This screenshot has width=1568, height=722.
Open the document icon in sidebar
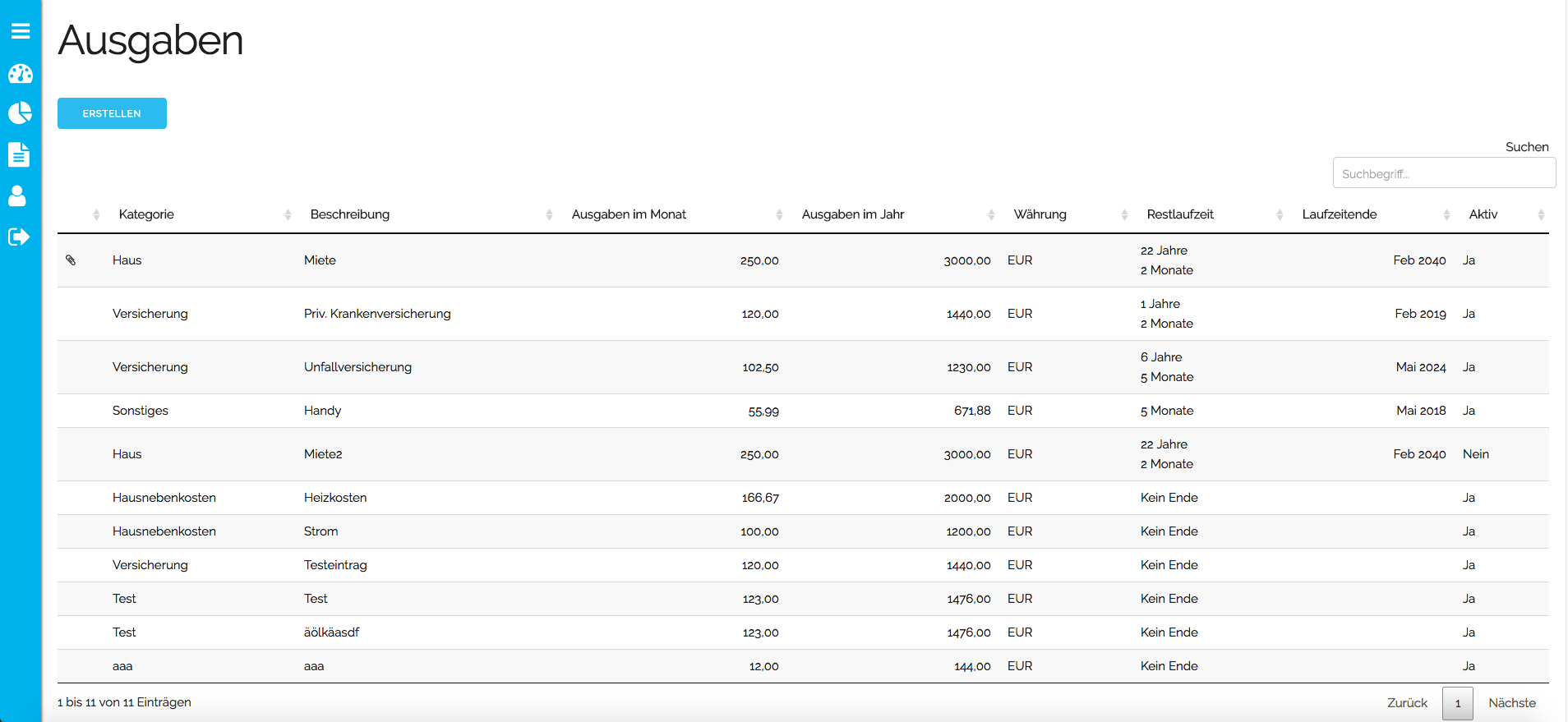point(20,154)
